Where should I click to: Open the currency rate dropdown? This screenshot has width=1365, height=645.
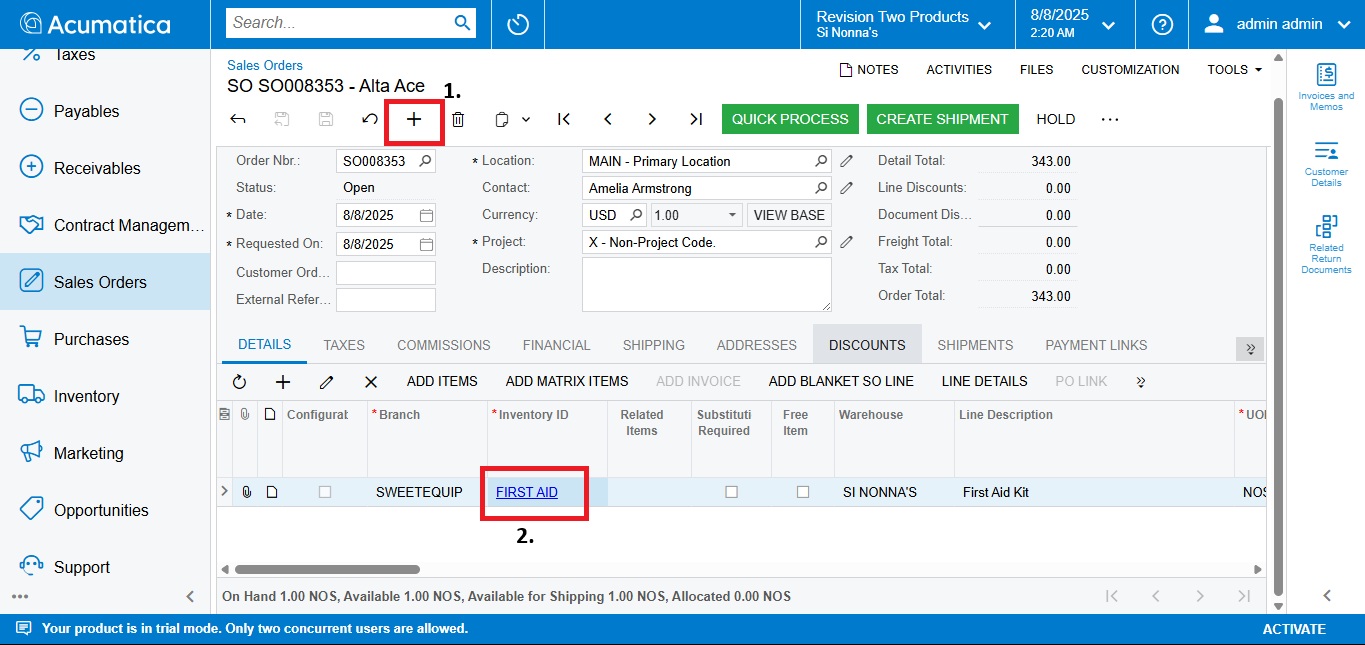click(732, 215)
